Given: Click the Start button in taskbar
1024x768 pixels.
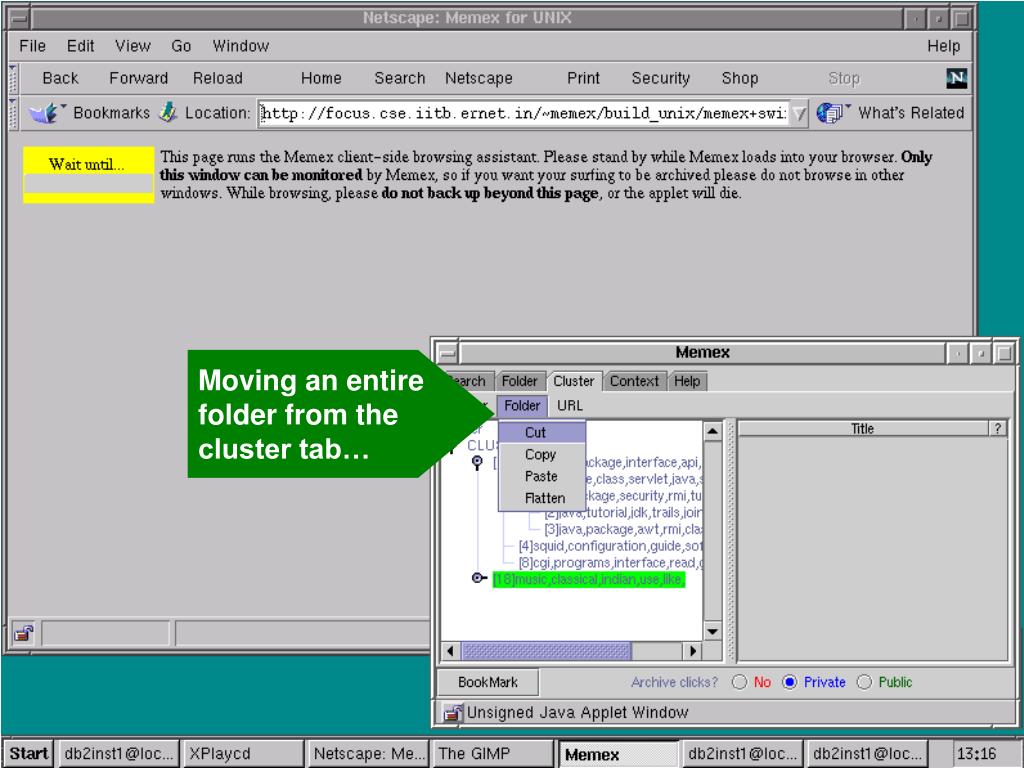Looking at the screenshot, I should 29,754.
